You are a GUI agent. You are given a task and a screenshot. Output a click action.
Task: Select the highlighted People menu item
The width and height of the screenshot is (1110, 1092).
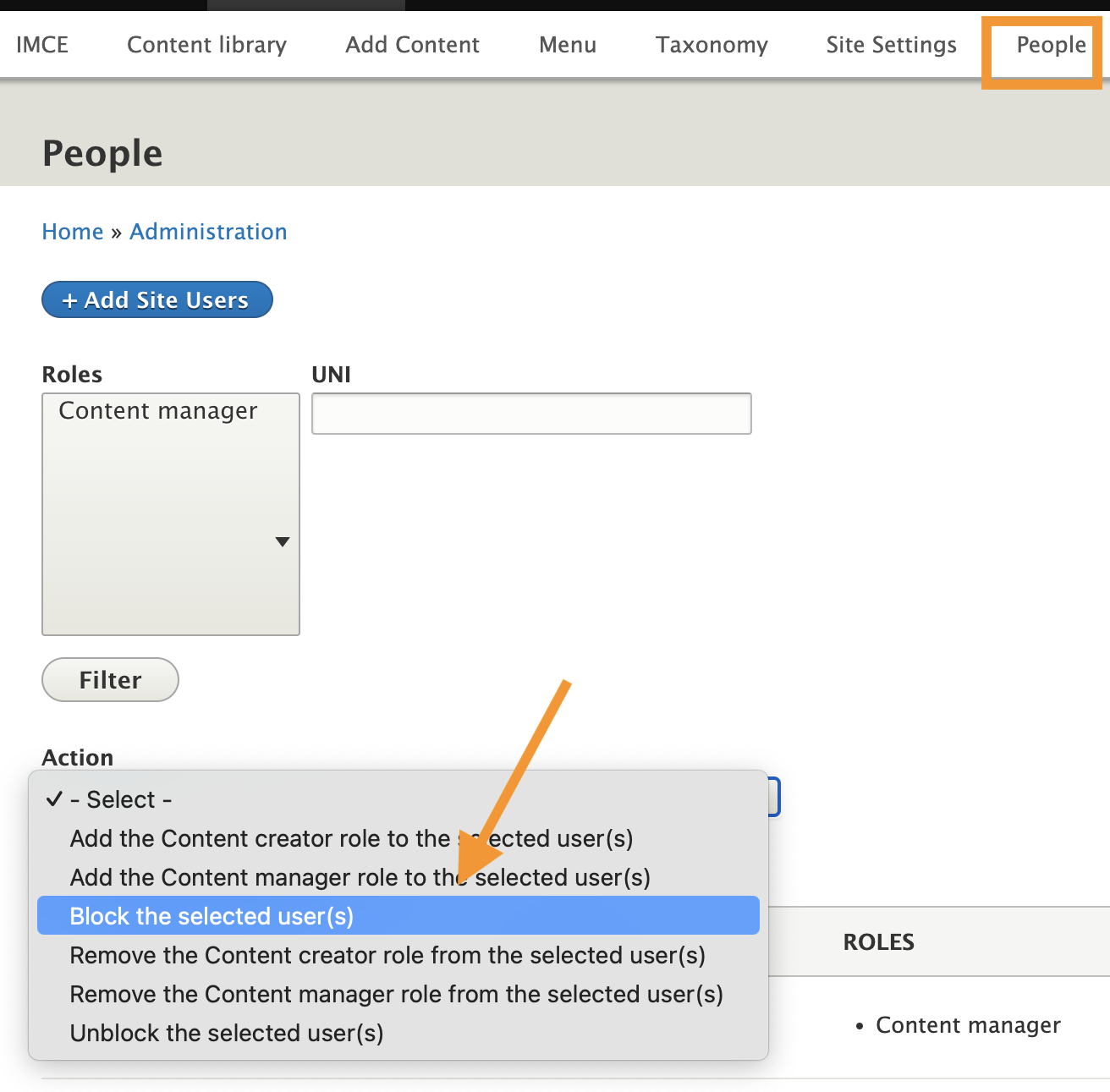[1052, 44]
